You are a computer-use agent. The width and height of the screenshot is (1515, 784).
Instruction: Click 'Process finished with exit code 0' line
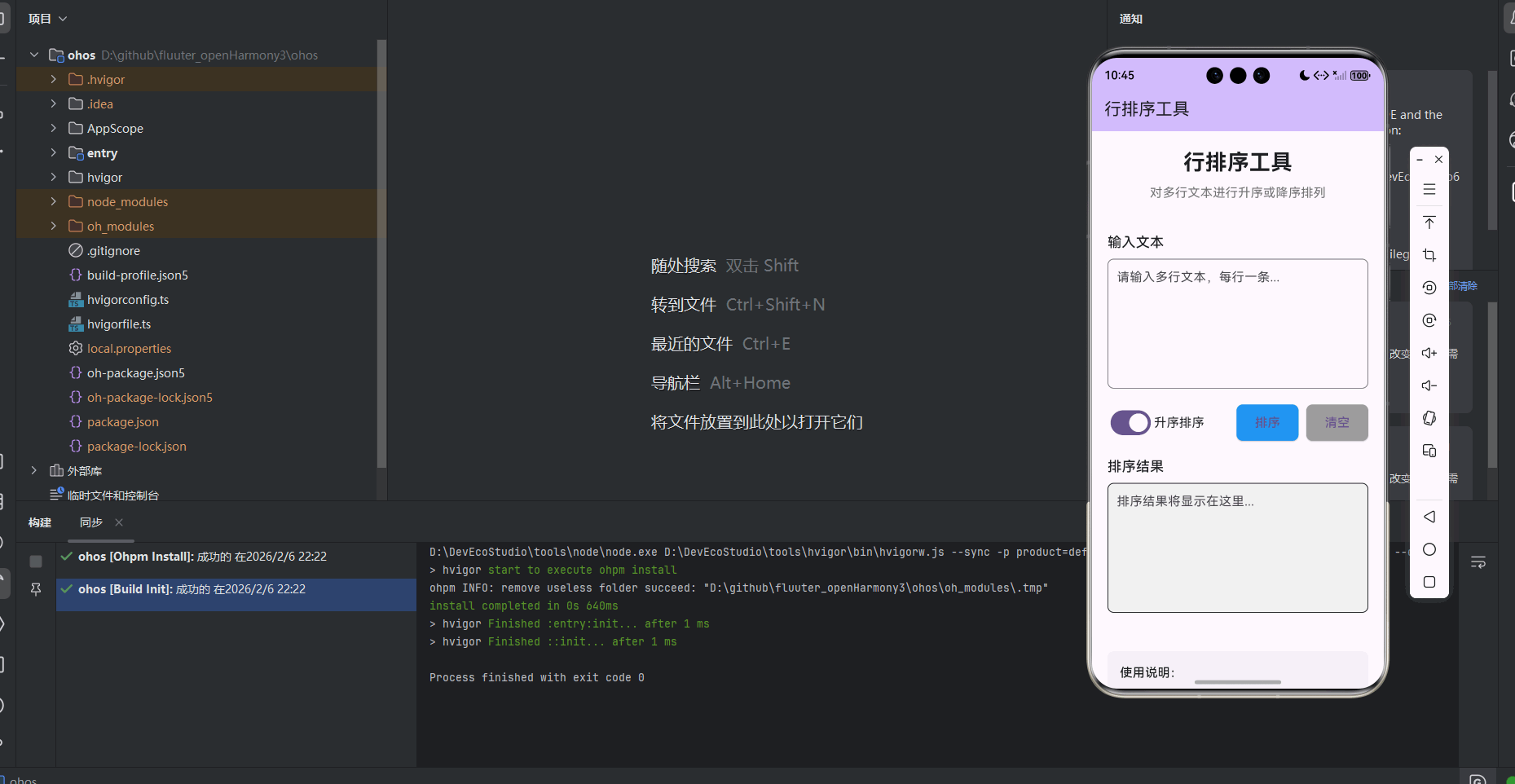(x=536, y=677)
